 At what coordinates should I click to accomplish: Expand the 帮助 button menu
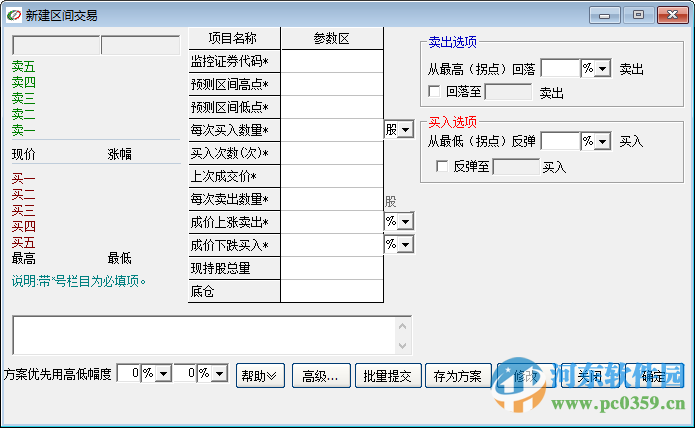tap(260, 376)
